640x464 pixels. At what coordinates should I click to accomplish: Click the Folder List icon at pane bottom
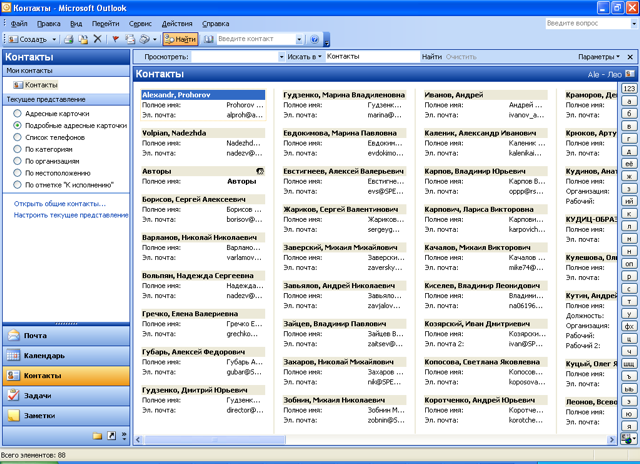click(97, 436)
